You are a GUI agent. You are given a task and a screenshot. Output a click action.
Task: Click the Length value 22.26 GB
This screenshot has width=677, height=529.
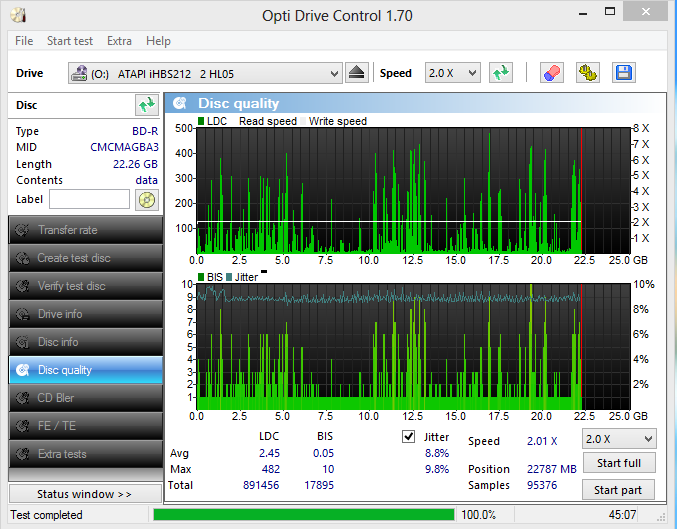(x=135, y=164)
